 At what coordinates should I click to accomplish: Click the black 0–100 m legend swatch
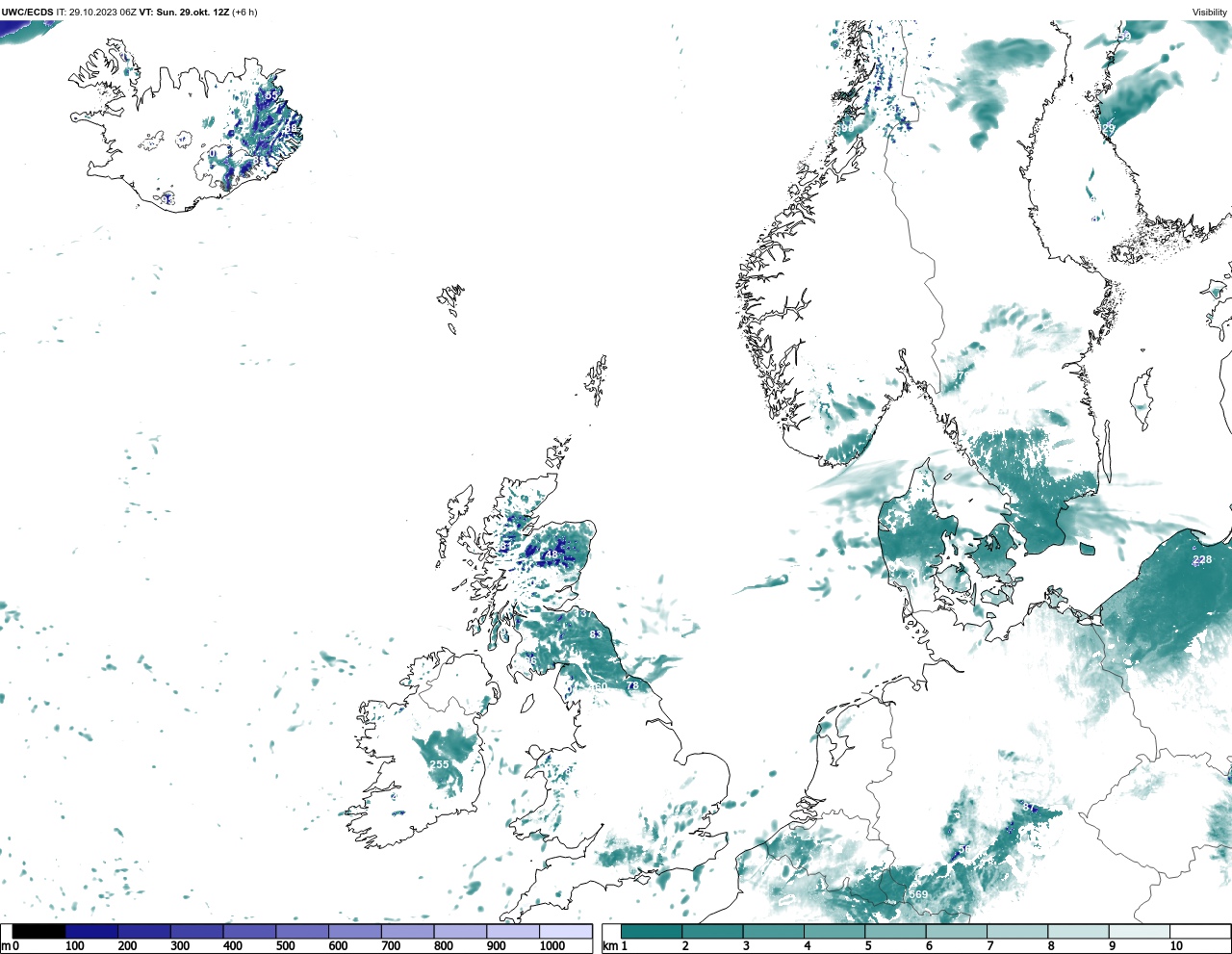(x=38, y=932)
